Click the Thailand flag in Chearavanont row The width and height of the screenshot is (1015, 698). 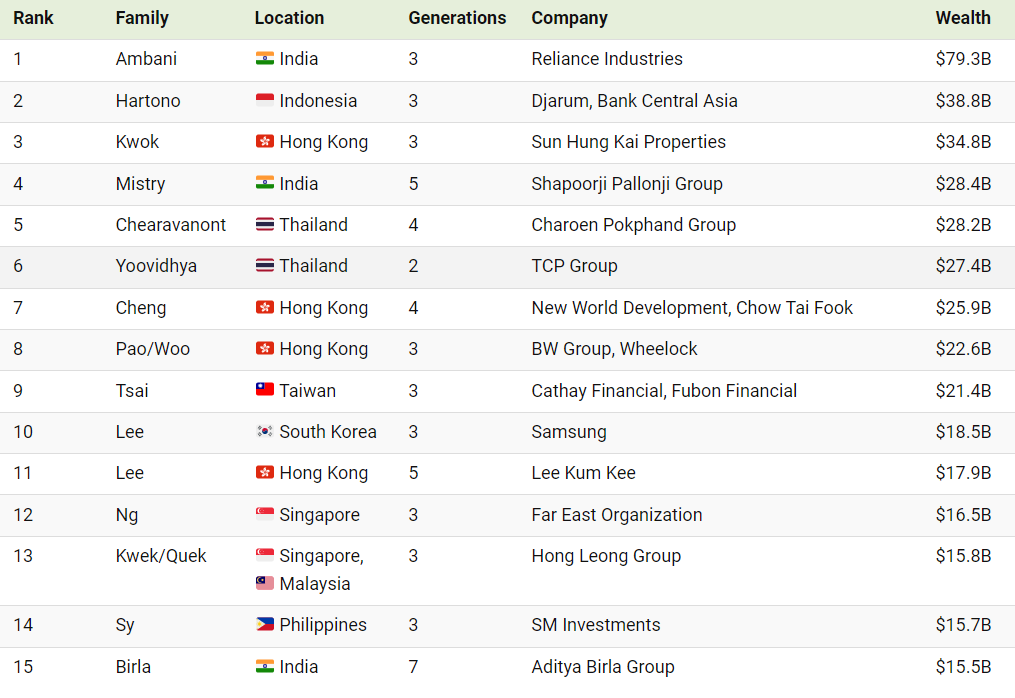click(265, 225)
